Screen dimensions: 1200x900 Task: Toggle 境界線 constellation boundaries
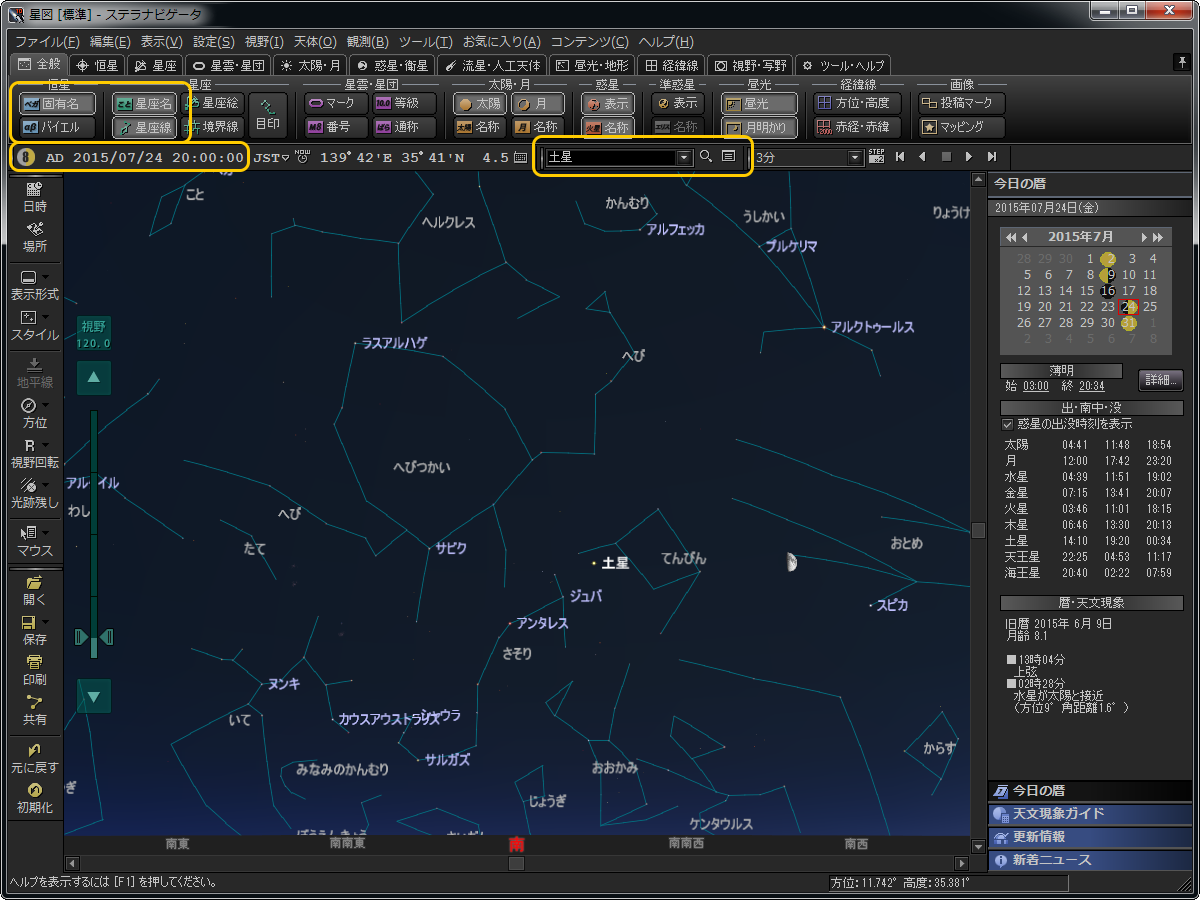(x=213, y=127)
